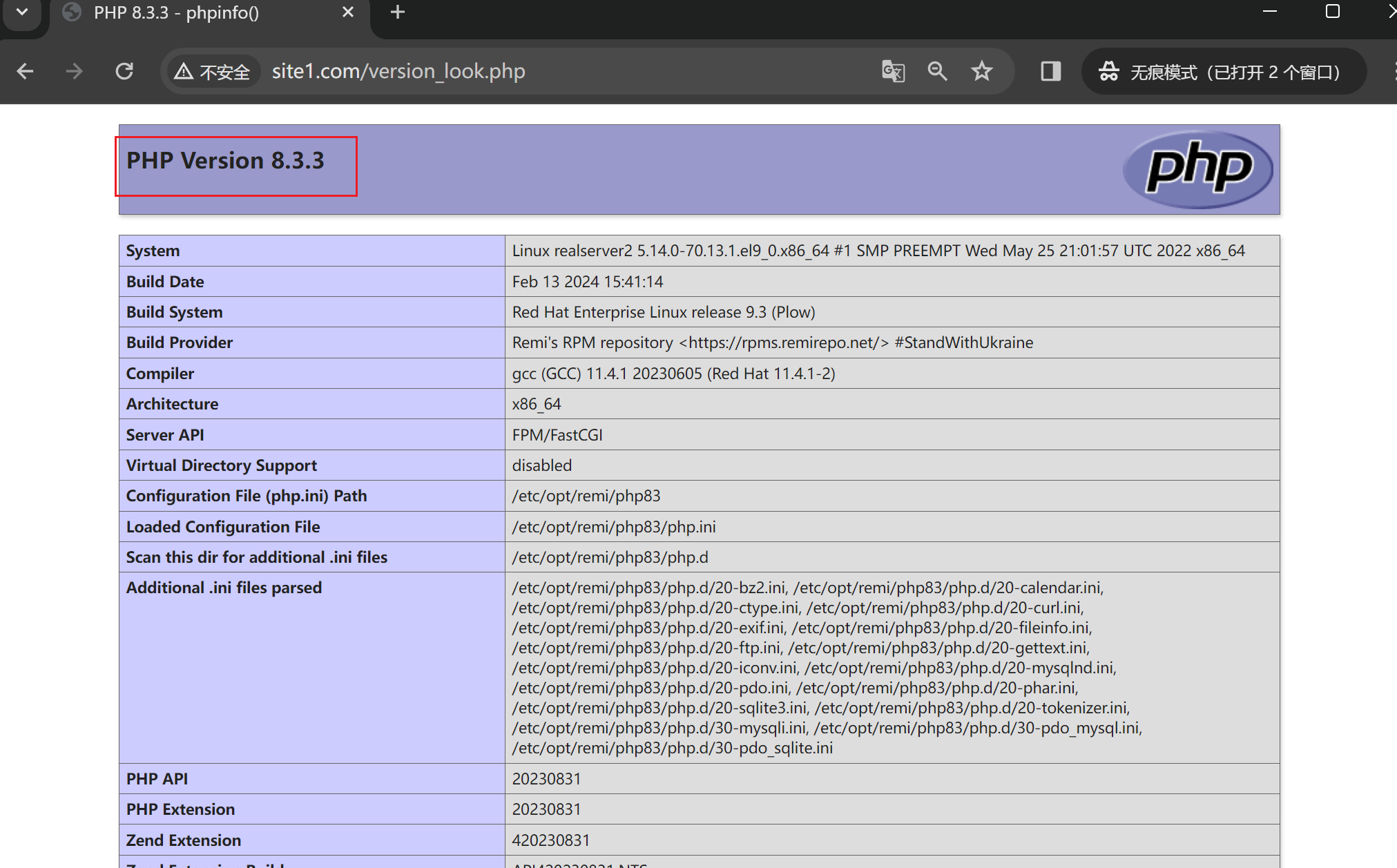Maximize the browser window

point(1333,12)
